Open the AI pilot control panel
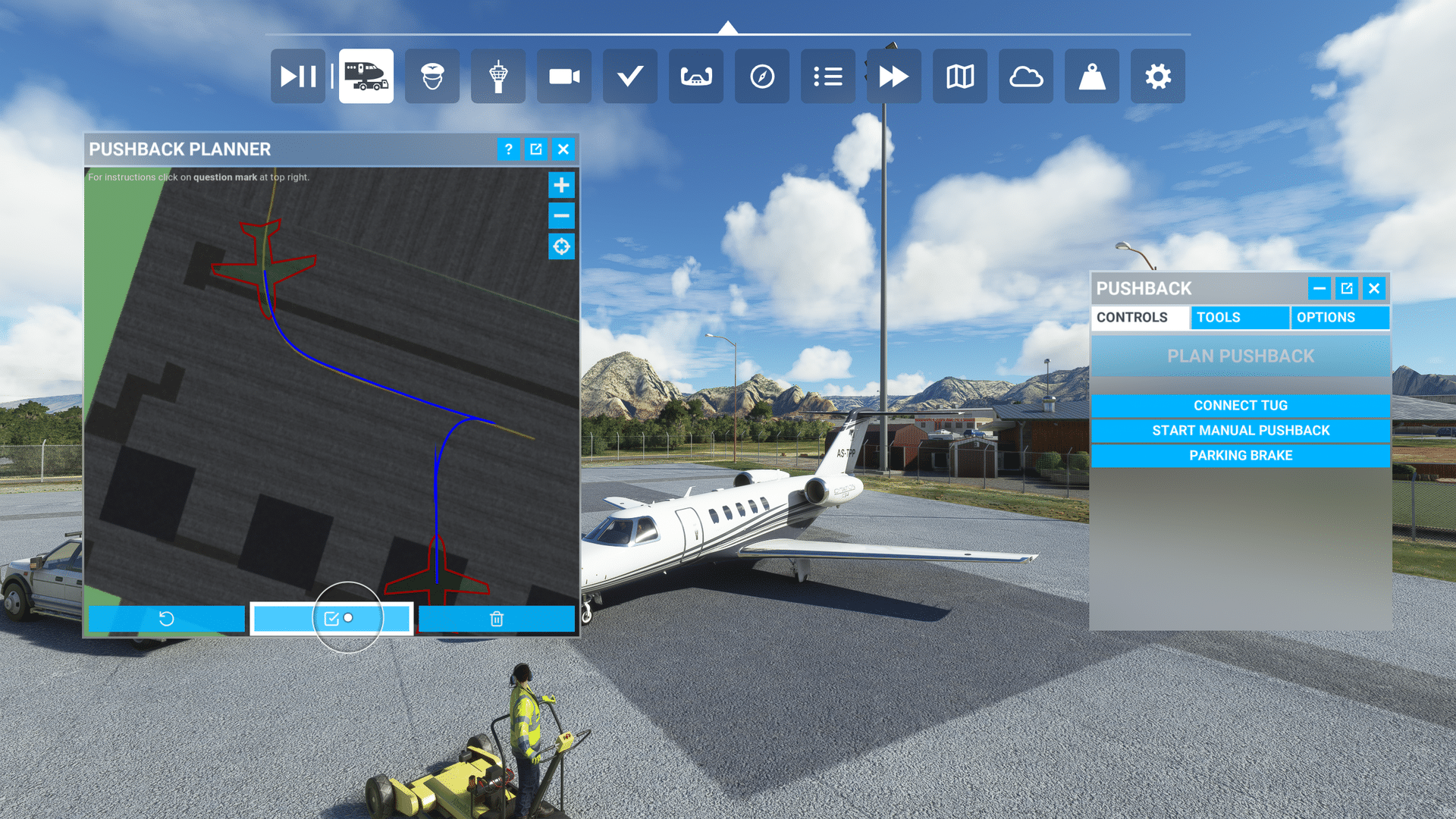 (432, 77)
